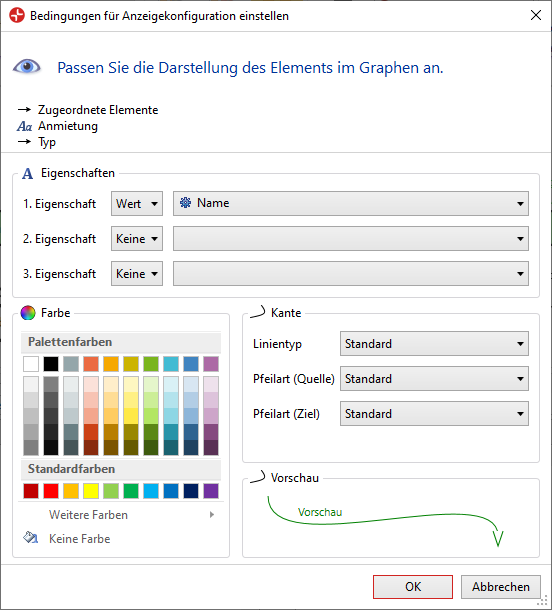Open the Pfeilart (Ziel) dropdown
This screenshot has height=610, width=552.
(x=434, y=414)
